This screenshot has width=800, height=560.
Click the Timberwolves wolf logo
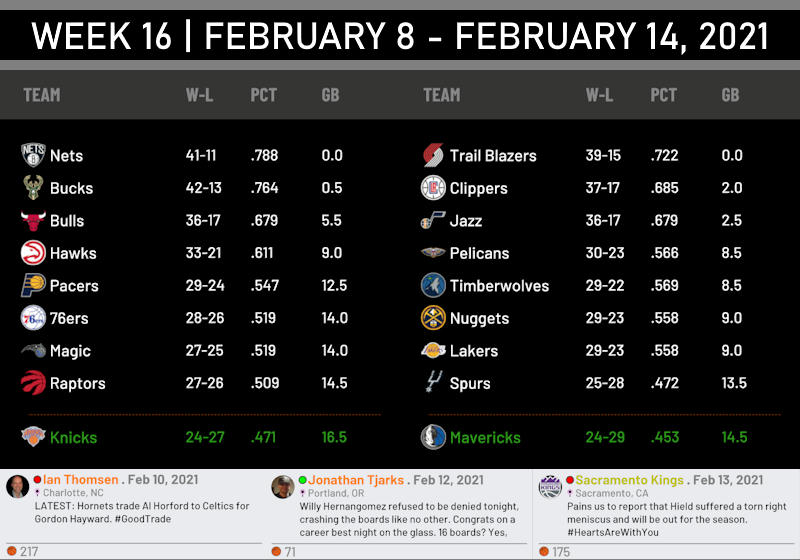(x=433, y=285)
